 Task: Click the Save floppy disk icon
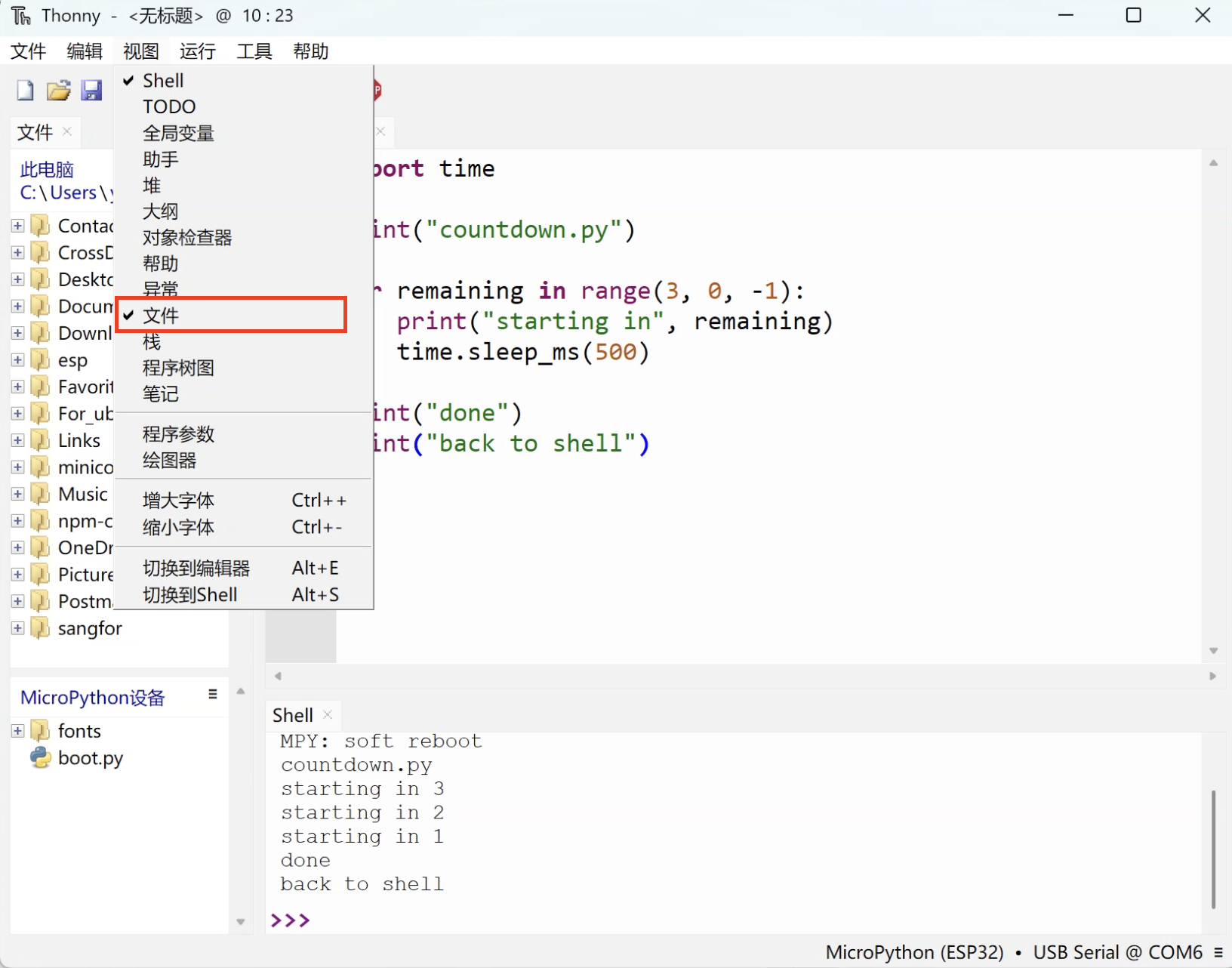(x=91, y=91)
